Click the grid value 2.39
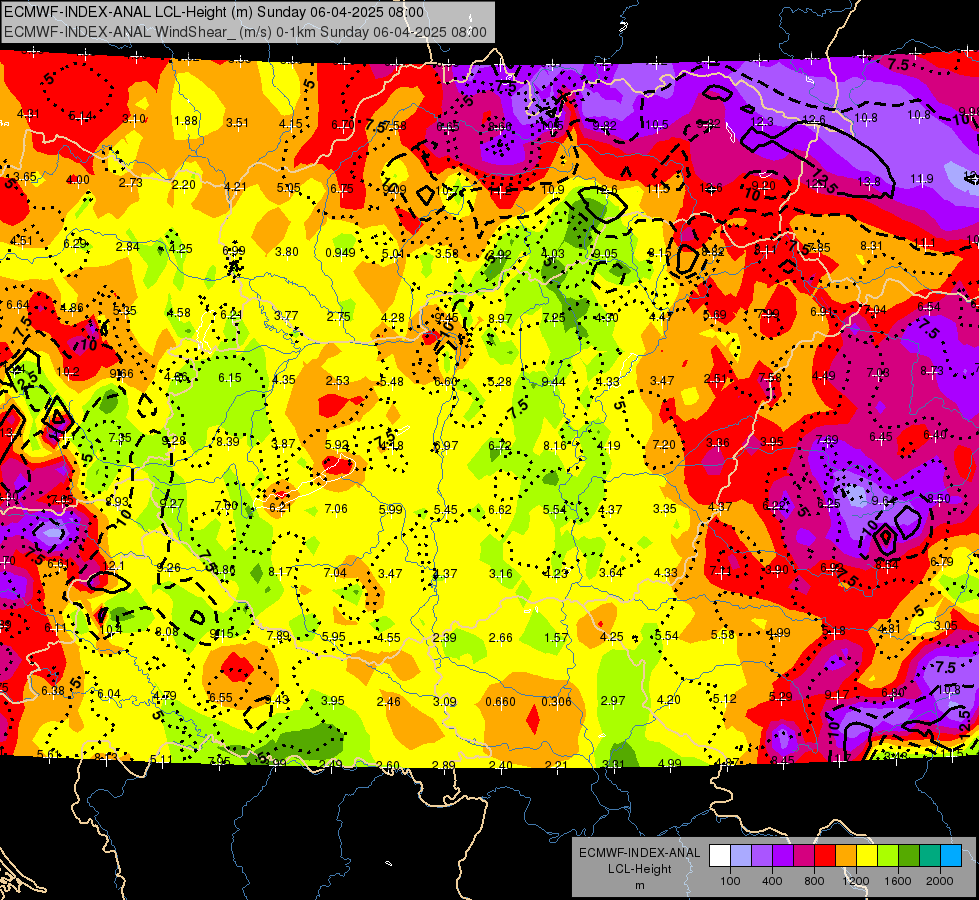The width and height of the screenshot is (979, 900). tap(445, 638)
